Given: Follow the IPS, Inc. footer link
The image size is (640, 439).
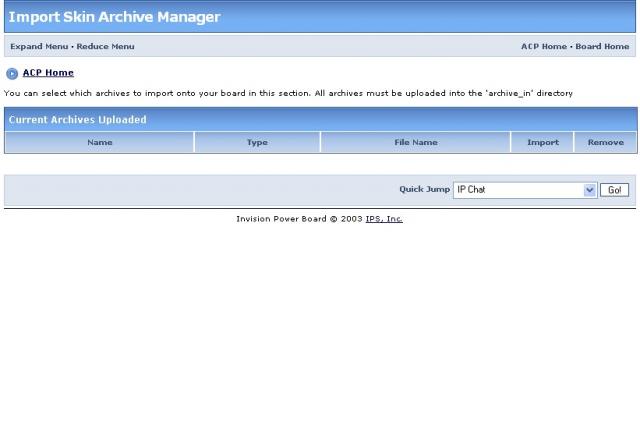Looking at the screenshot, I should (384, 219).
